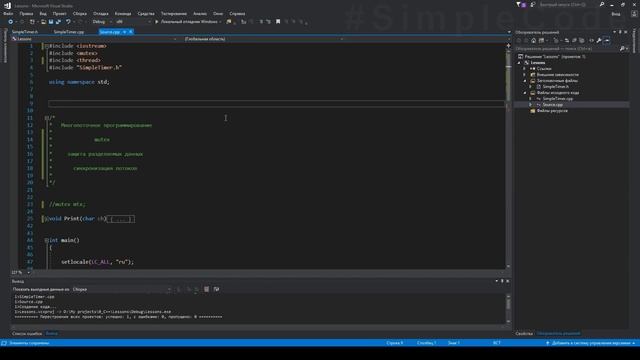The width and height of the screenshot is (640, 360).
Task: Click the Output panel horizontal scrollbar
Action: tap(258, 326)
